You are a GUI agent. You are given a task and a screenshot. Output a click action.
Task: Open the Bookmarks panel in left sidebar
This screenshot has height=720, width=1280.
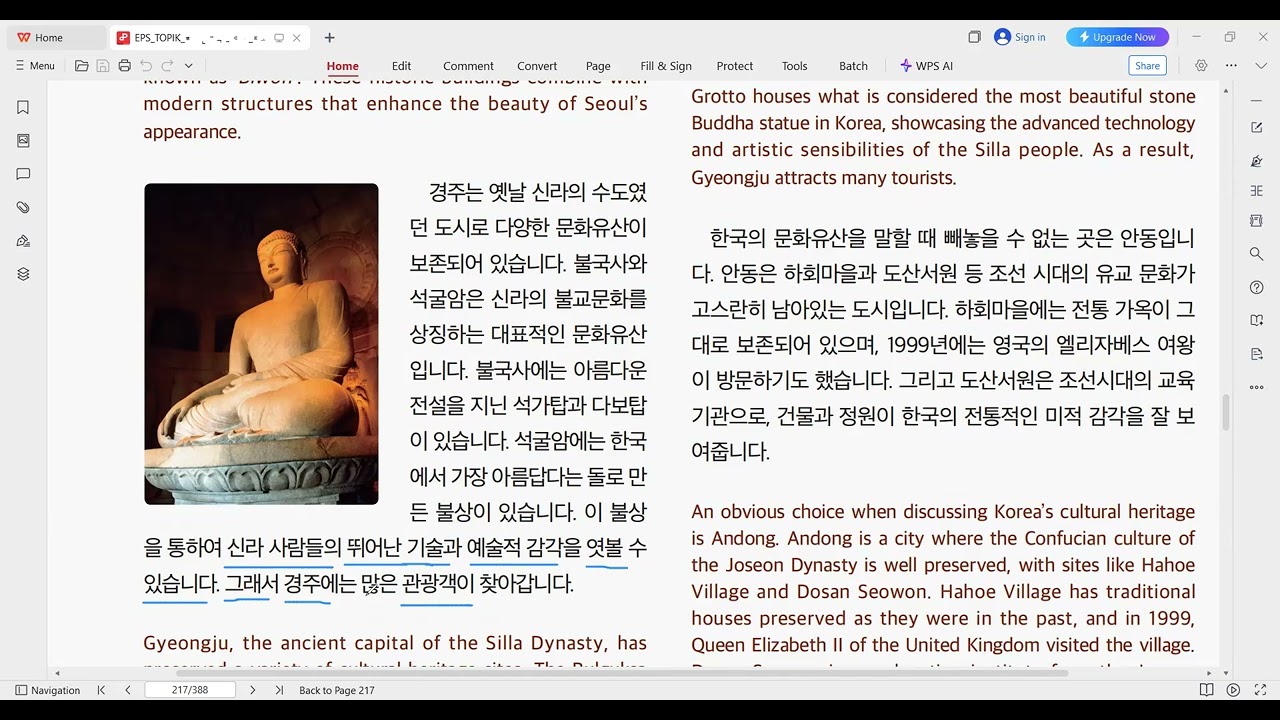click(23, 107)
